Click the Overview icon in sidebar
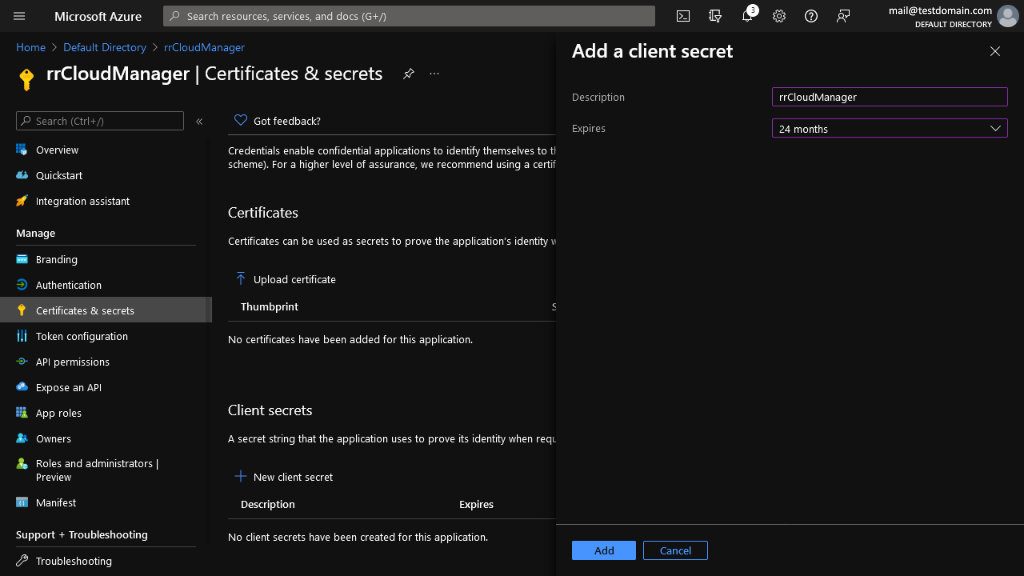This screenshot has width=1024, height=576. [x=22, y=150]
